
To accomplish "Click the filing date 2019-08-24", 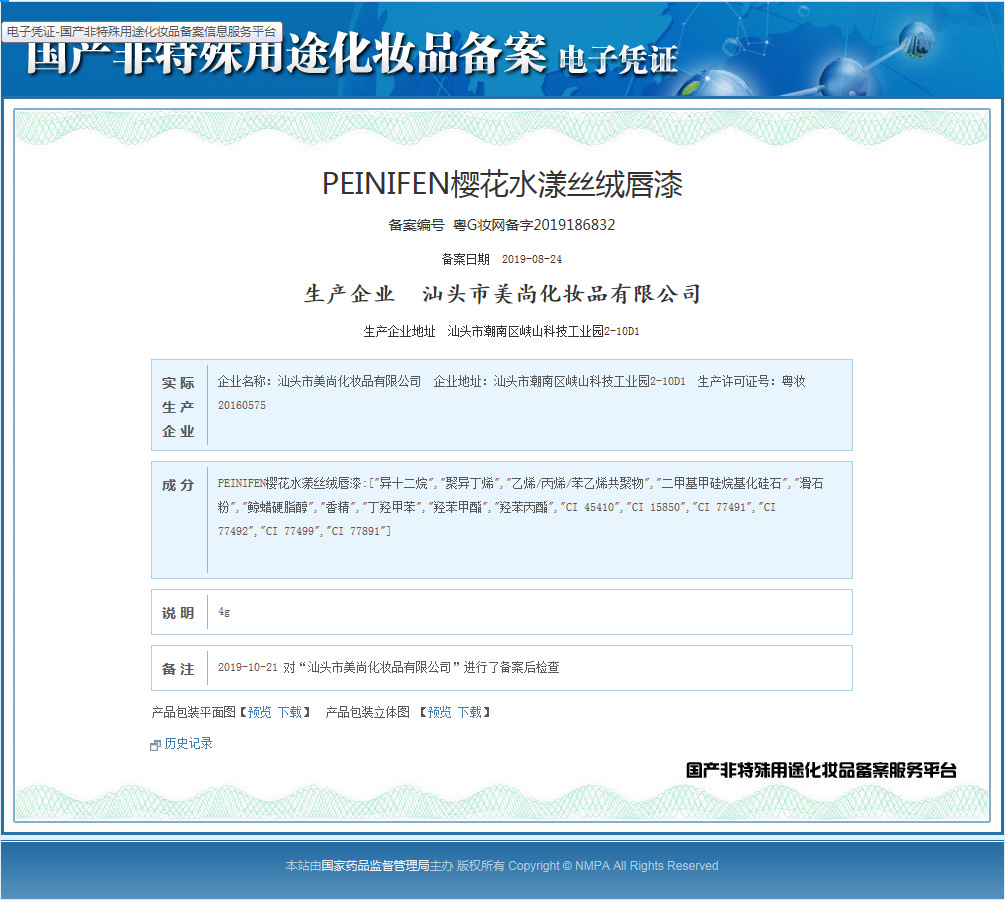I will pyautogui.click(x=532, y=259).
